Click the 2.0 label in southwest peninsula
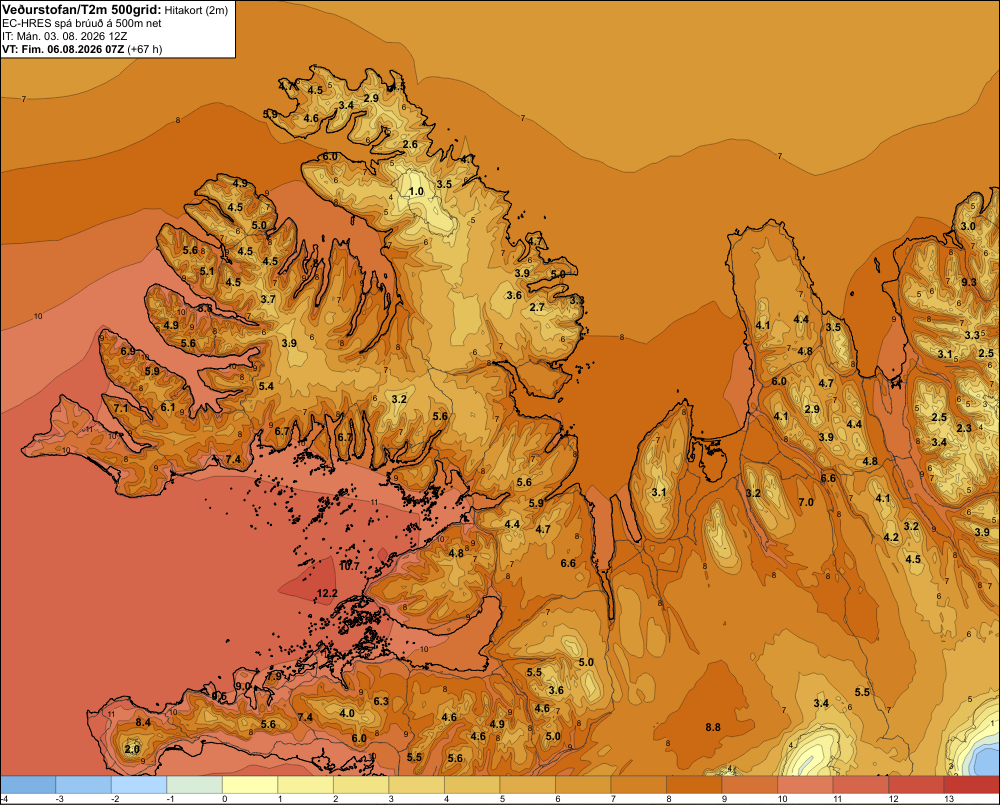The image size is (1000, 805). [x=132, y=749]
